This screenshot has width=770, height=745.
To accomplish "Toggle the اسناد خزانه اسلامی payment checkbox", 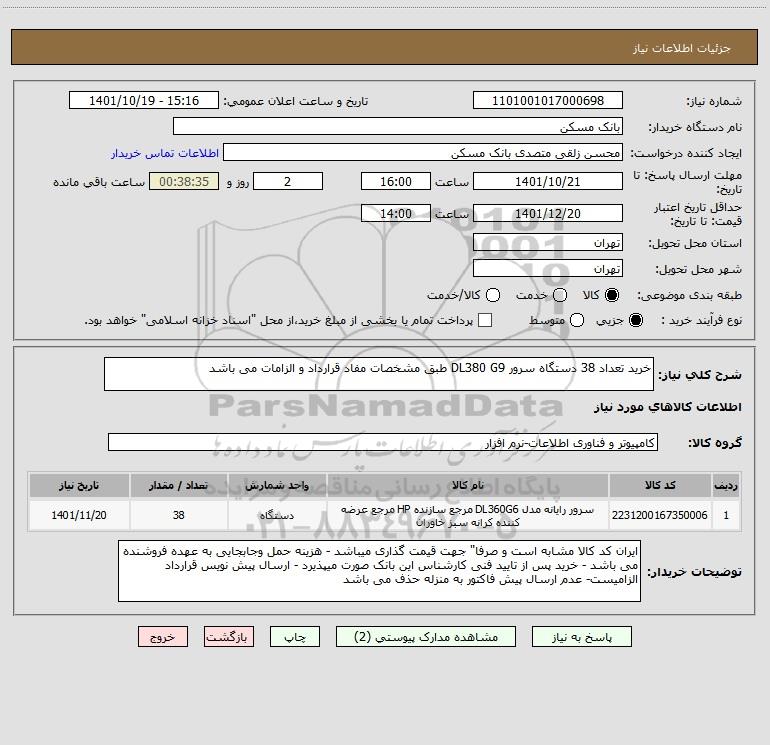I will point(485,320).
